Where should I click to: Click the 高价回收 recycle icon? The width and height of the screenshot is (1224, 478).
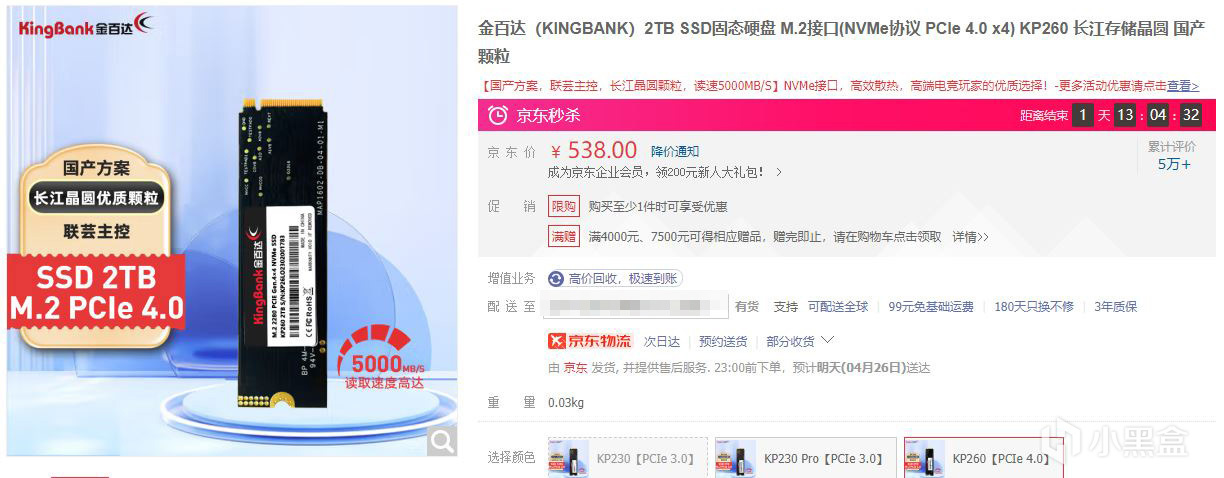click(x=555, y=278)
